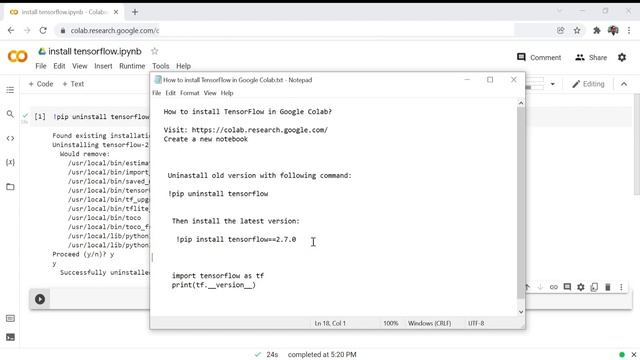Open more cell actions menu
Screen dimensions: 640x360
pos(621,287)
